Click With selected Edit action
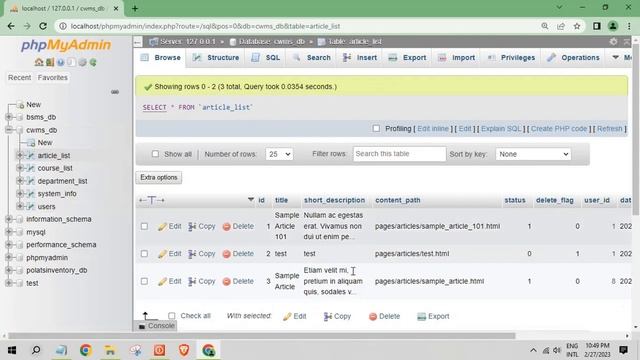The height and width of the screenshot is (360, 640). [294, 316]
